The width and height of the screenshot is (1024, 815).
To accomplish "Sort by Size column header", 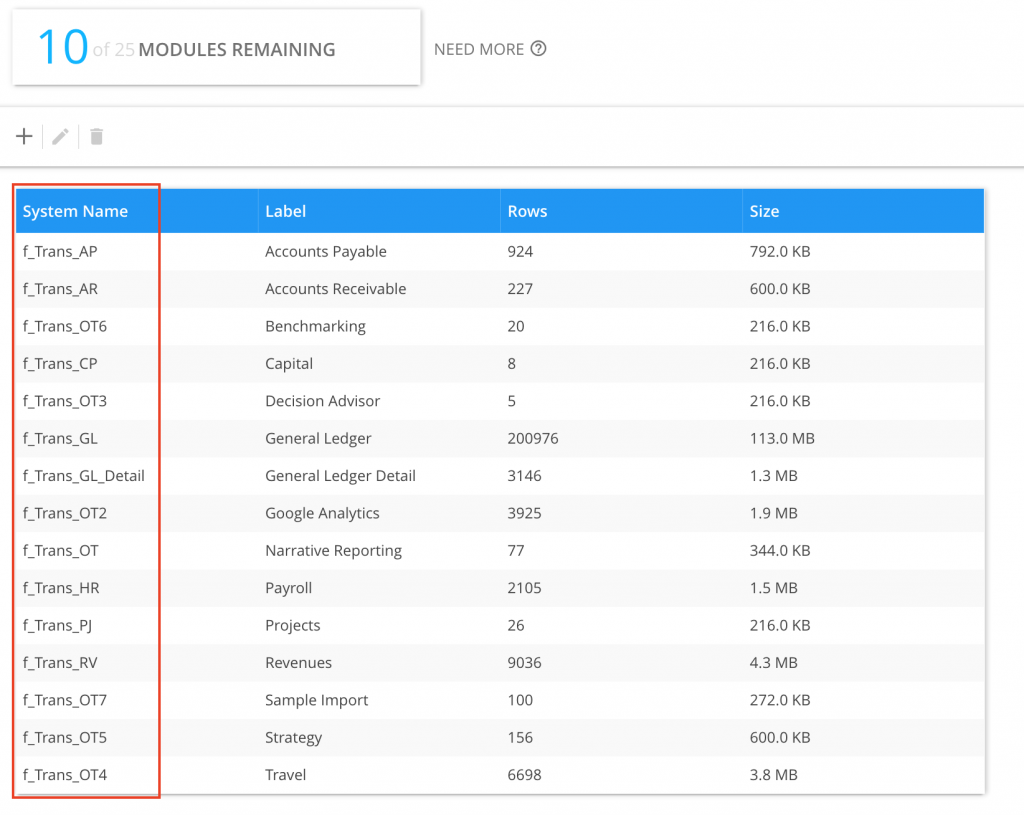I will pos(764,211).
